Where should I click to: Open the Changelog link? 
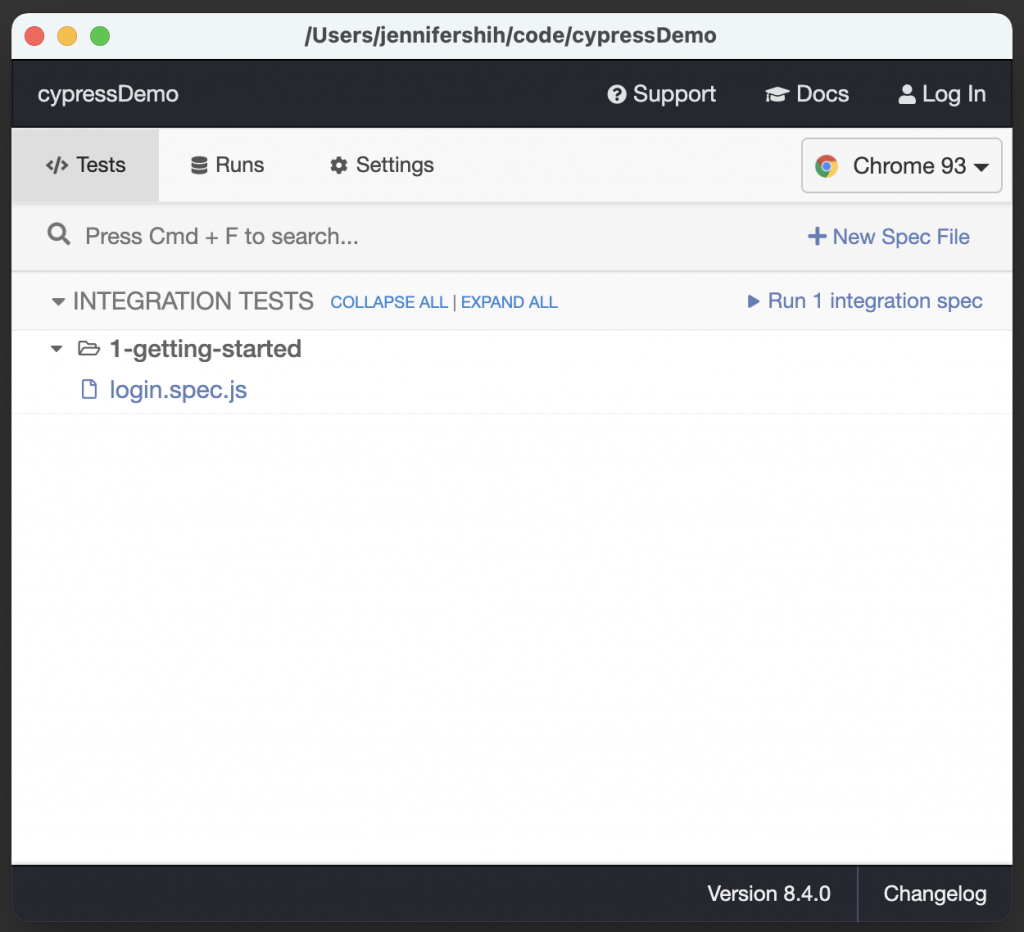(x=935, y=893)
